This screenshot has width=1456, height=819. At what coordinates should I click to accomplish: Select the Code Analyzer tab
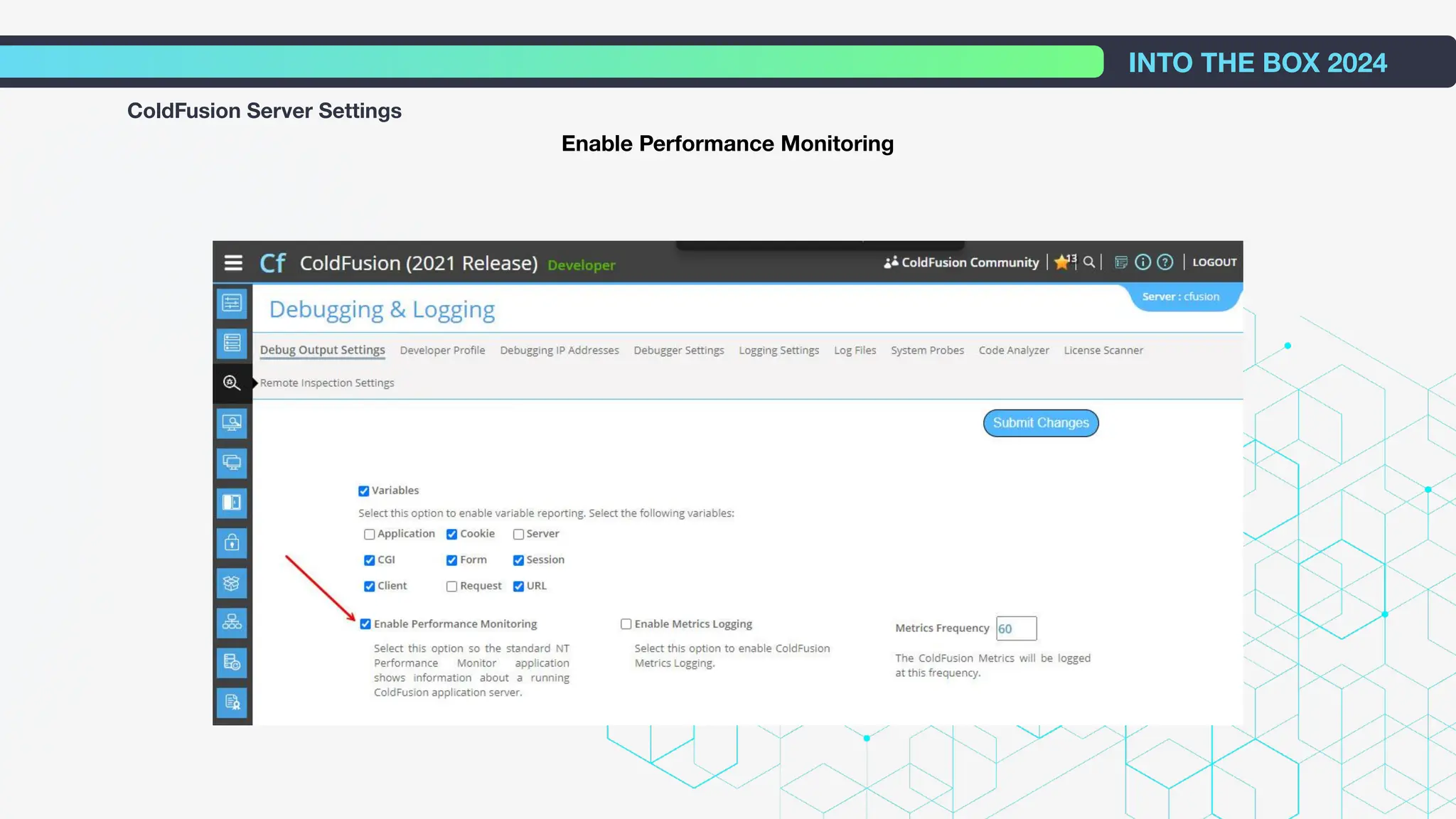pyautogui.click(x=1014, y=350)
